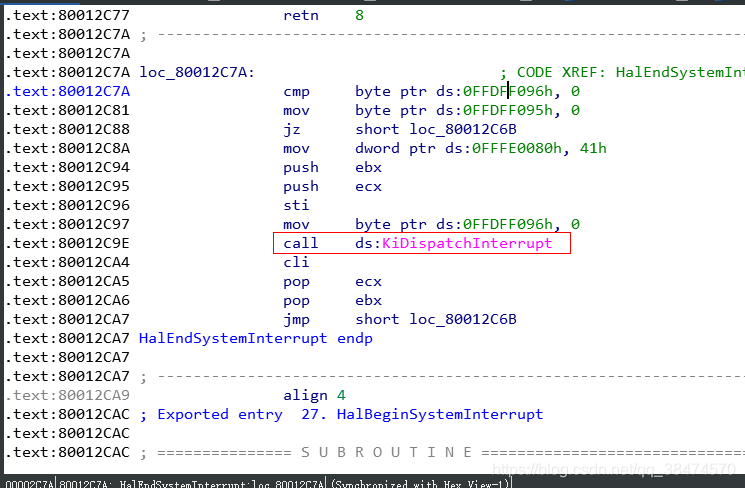745x488 pixels.
Task: Click the address .text:80012C8A
Action: coord(67,148)
